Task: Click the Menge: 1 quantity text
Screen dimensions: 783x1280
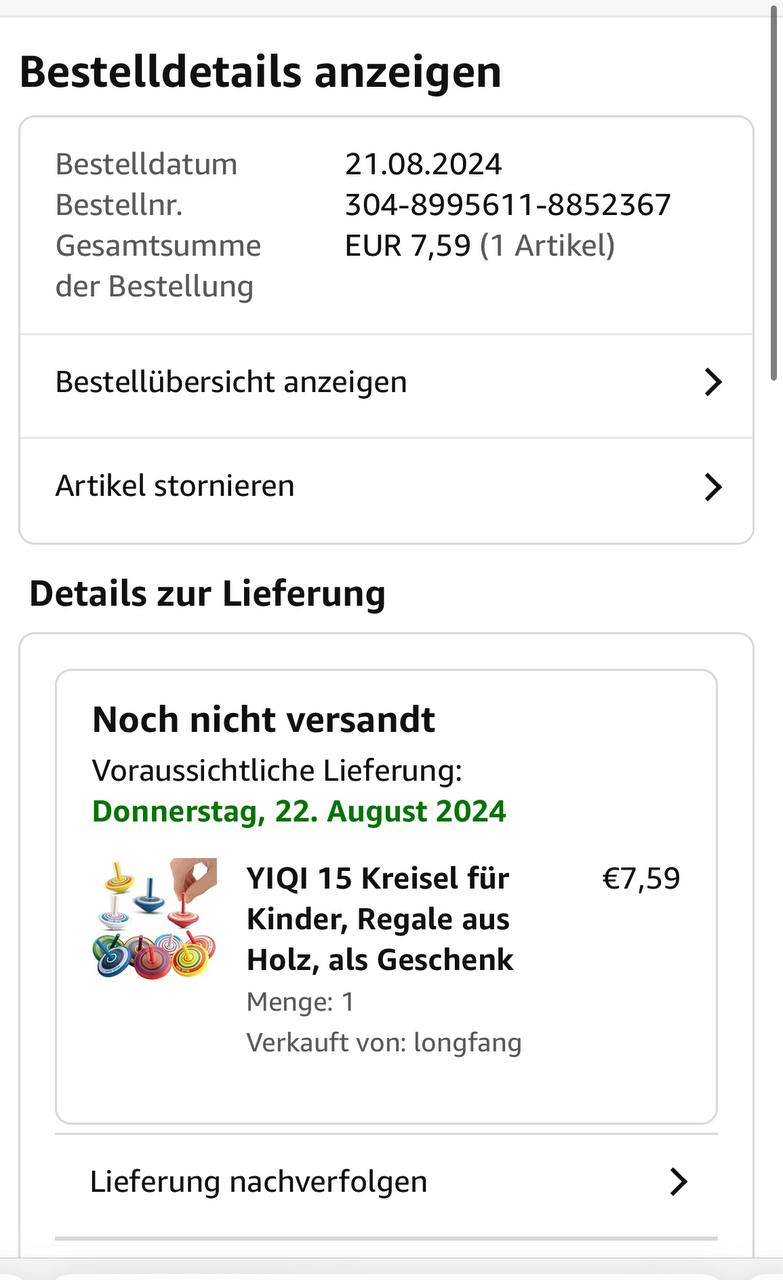Action: tap(300, 1002)
